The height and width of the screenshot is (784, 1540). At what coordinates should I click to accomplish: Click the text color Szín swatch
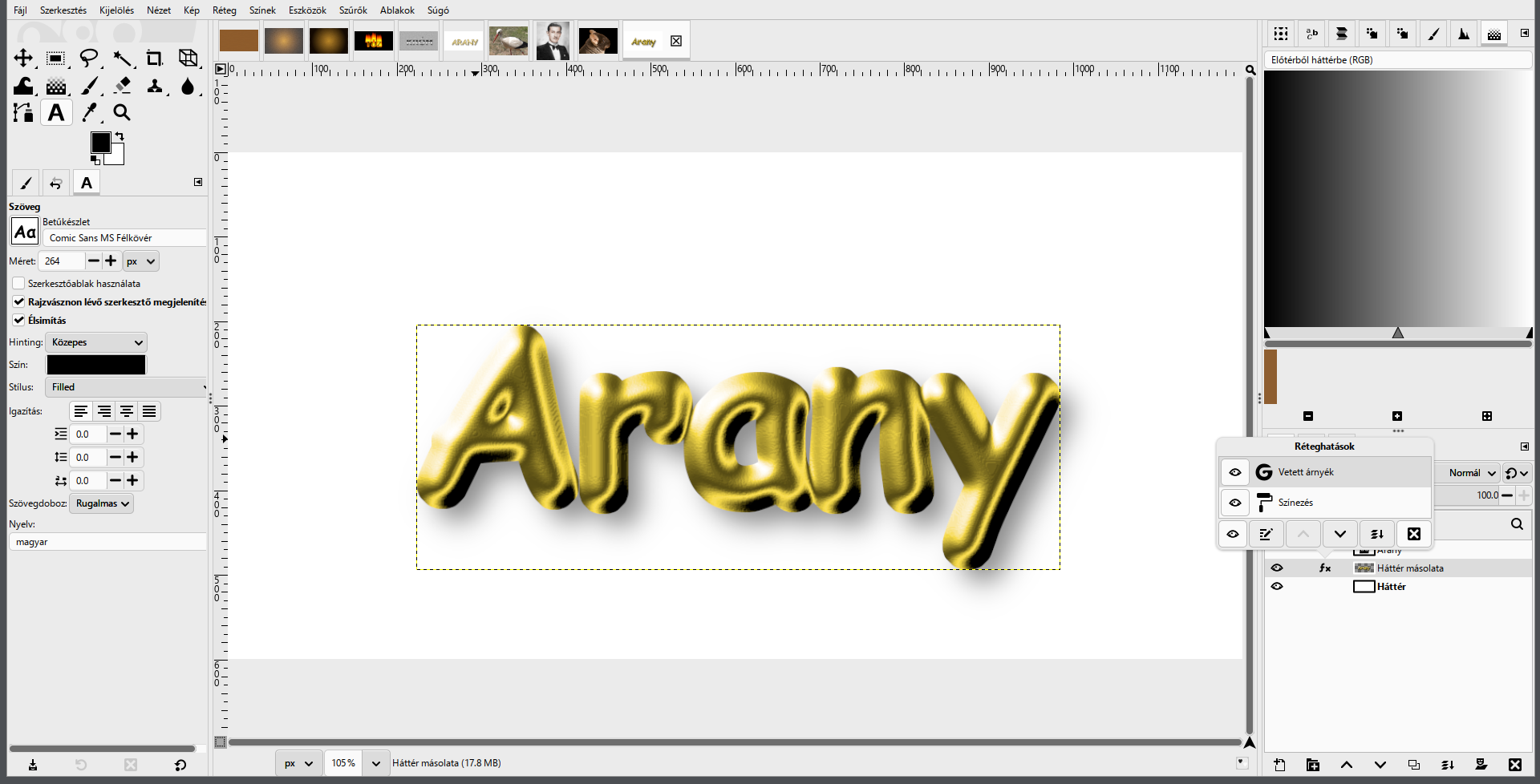pyautogui.click(x=96, y=365)
